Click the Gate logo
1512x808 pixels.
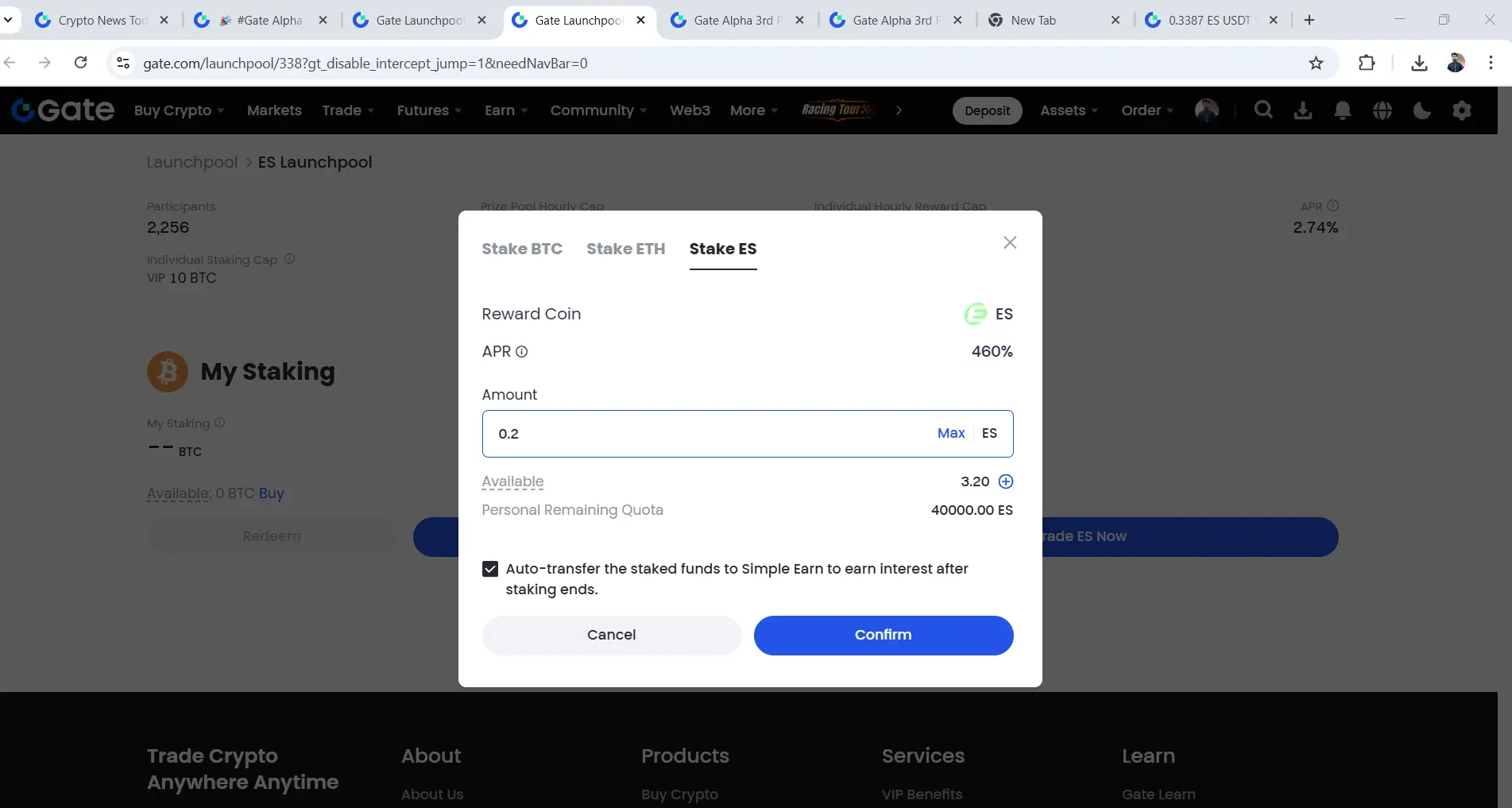pyautogui.click(x=64, y=110)
